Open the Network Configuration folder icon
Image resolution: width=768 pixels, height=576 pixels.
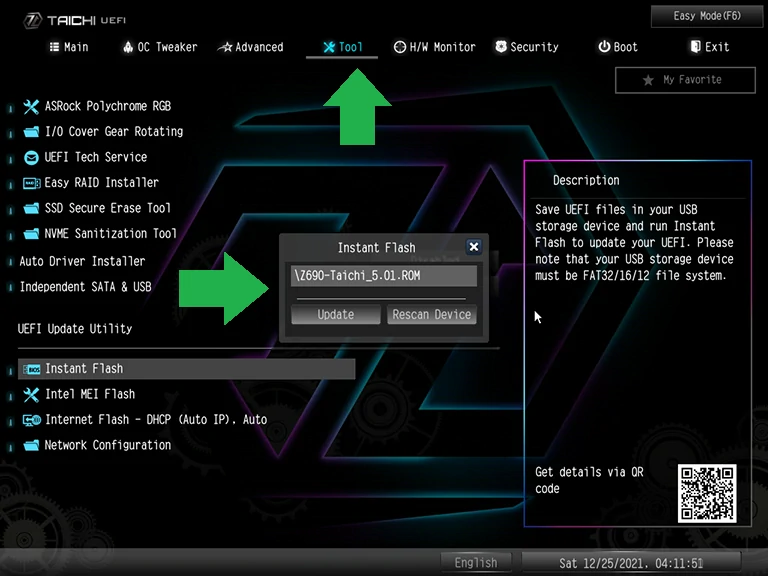tap(31, 445)
